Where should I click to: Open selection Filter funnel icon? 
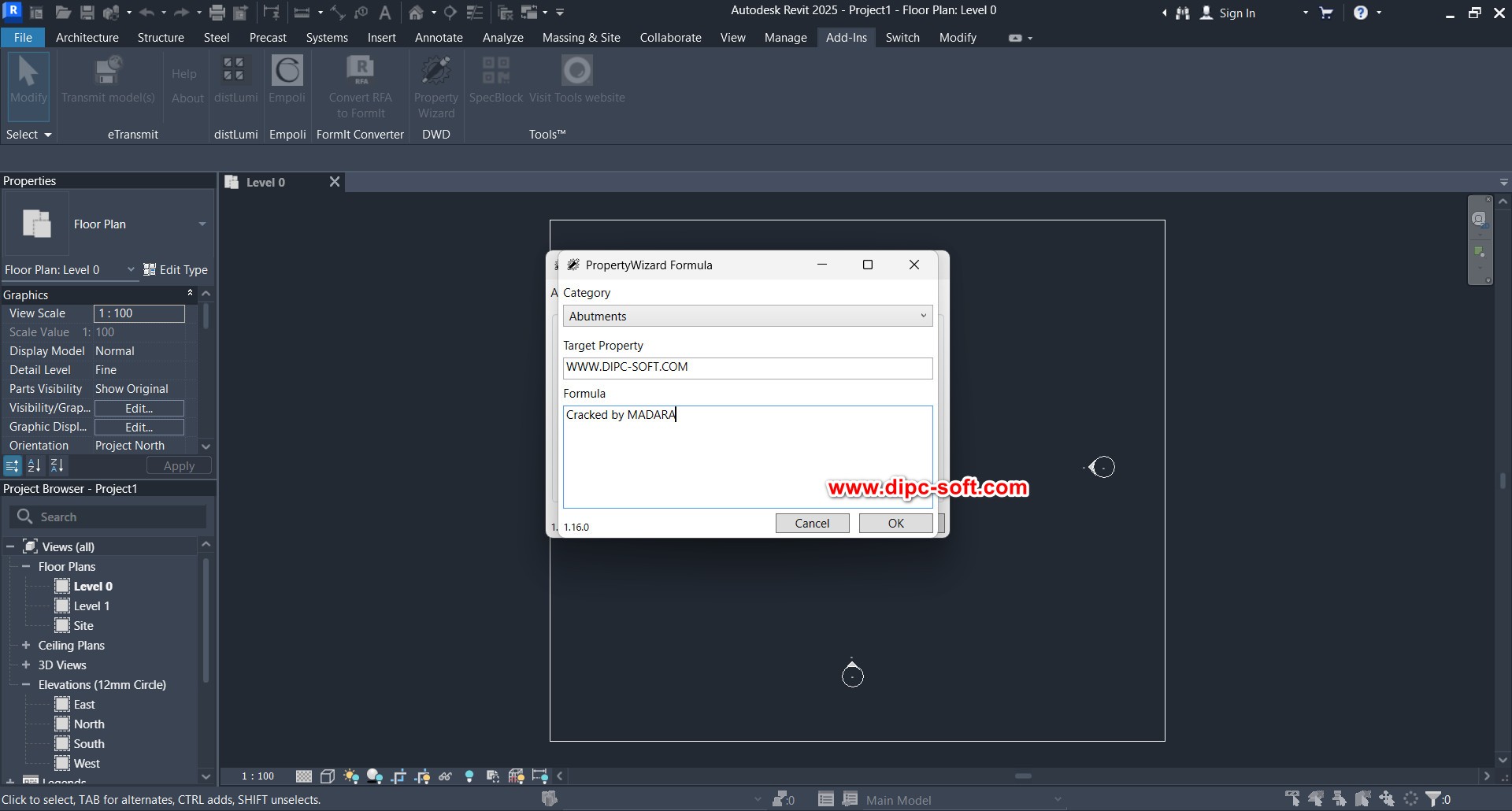[1435, 799]
